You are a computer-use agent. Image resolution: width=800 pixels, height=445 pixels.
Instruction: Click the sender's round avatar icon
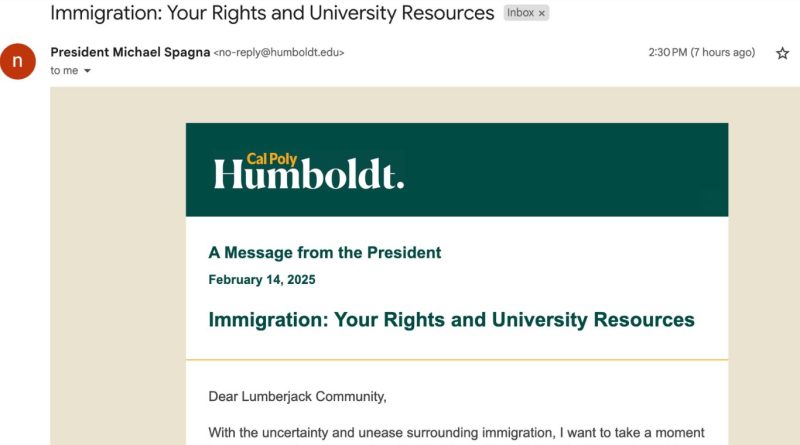click(x=17, y=60)
